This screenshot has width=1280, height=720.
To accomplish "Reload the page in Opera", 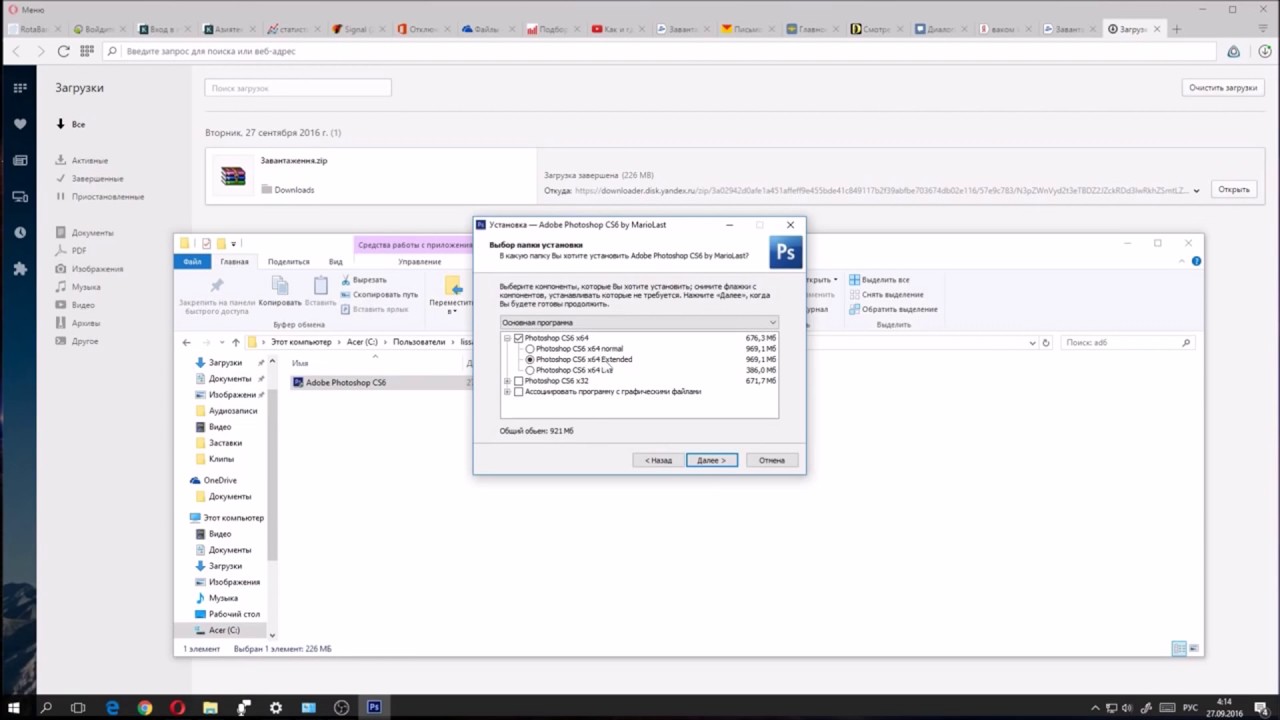I will pyautogui.click(x=64, y=51).
